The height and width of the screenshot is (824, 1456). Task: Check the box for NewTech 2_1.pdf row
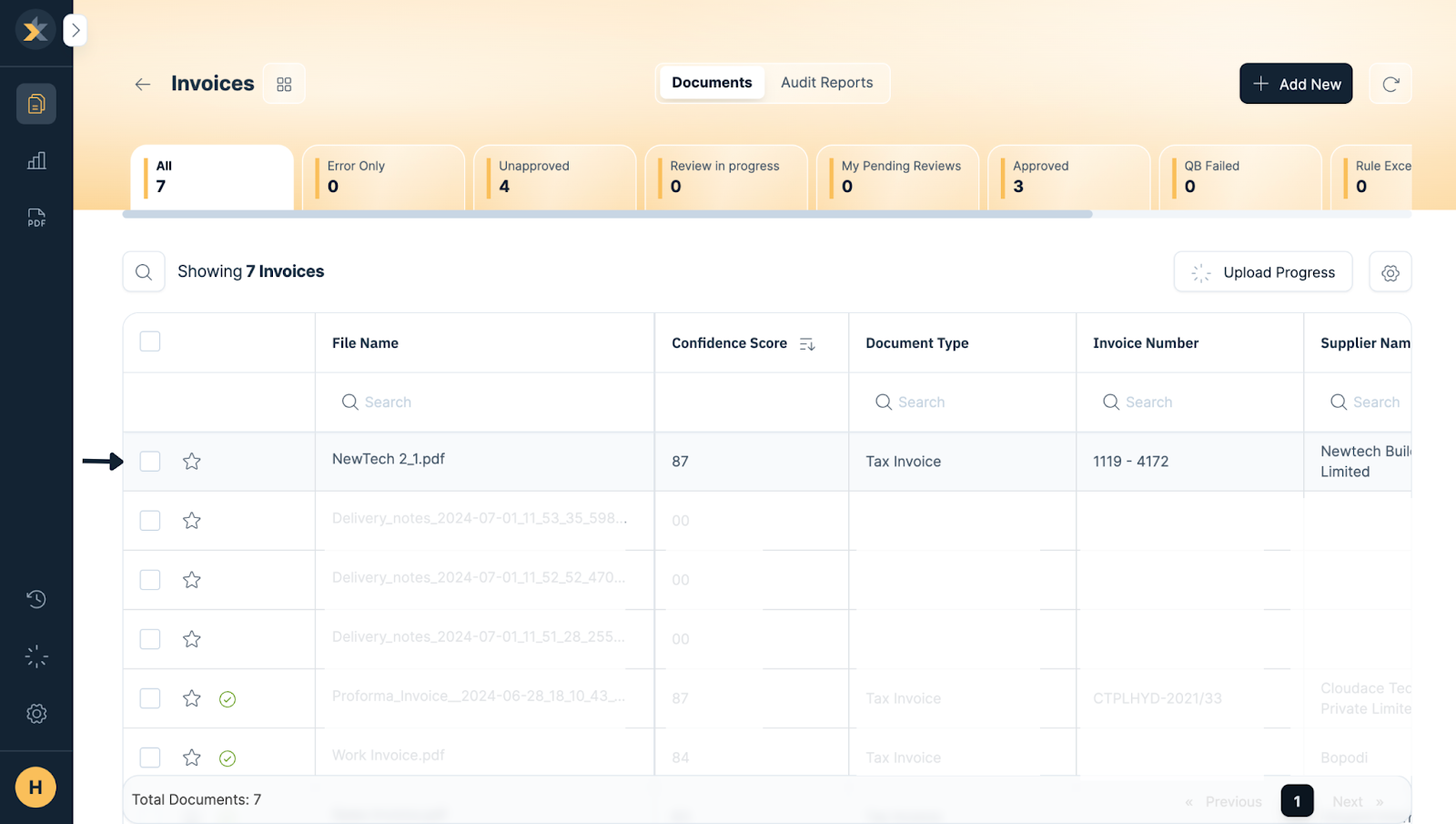[x=150, y=462]
